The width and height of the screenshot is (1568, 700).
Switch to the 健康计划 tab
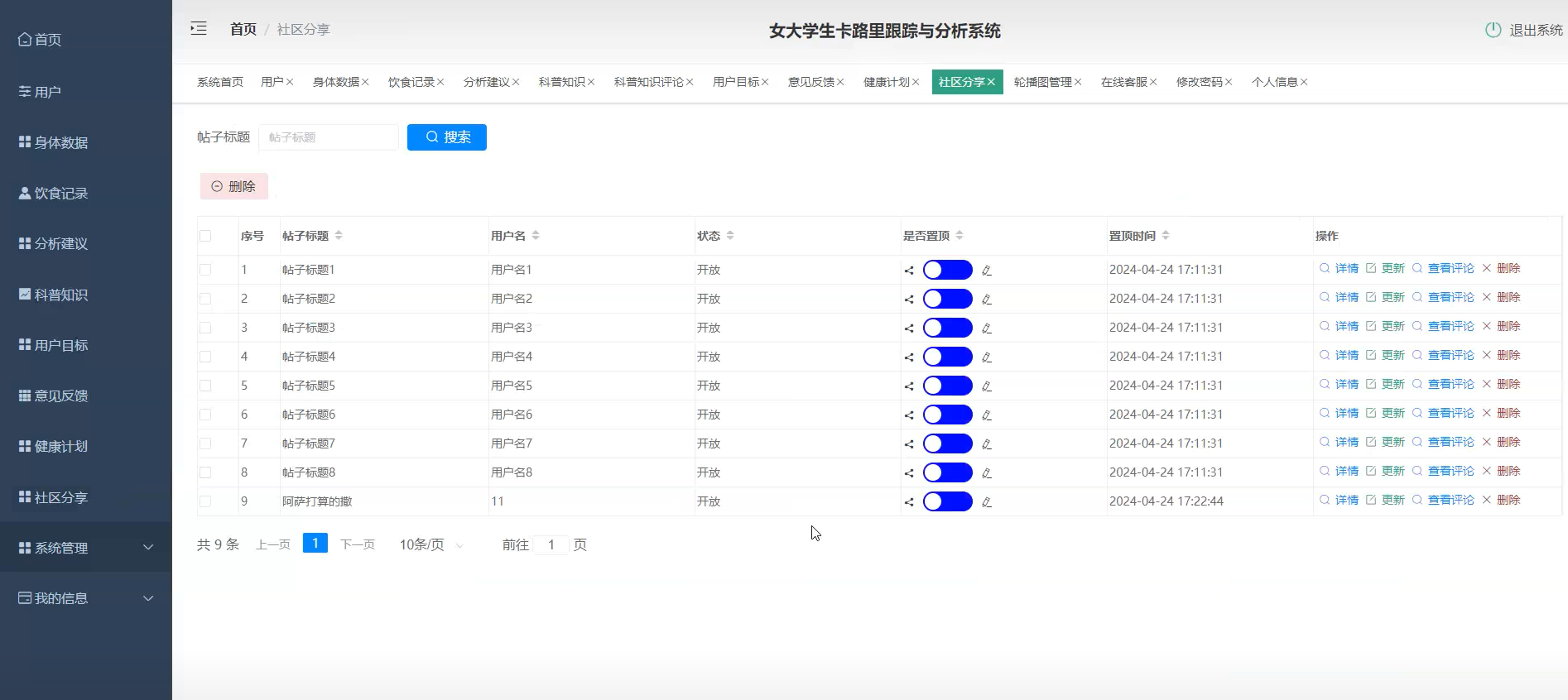887,82
